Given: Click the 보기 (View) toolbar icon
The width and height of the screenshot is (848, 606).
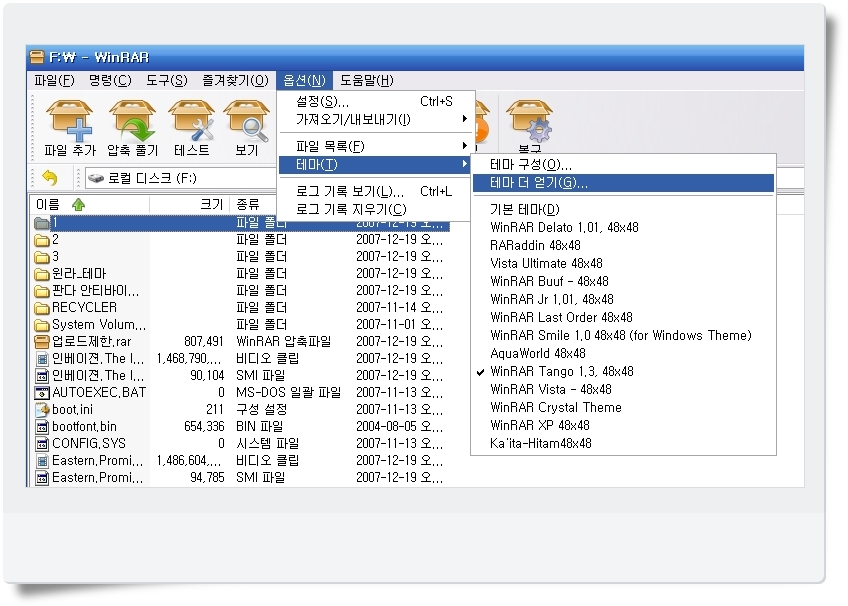Looking at the screenshot, I should [246, 121].
